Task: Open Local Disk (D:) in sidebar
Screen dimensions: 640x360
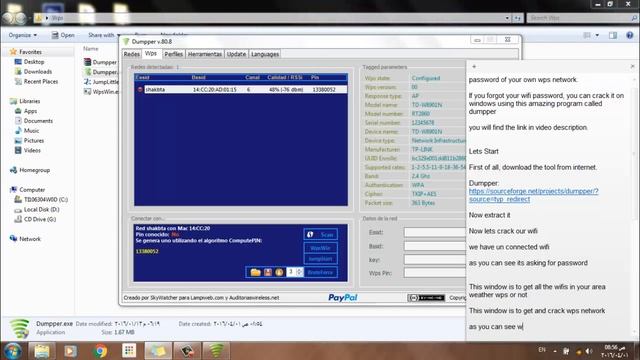Action: pos(41,209)
